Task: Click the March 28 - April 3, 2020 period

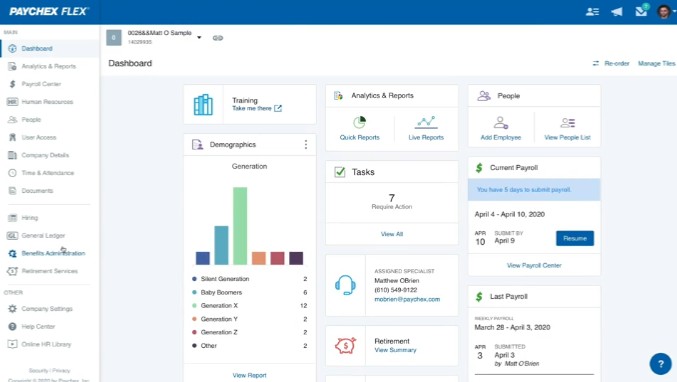Action: click(x=512, y=327)
